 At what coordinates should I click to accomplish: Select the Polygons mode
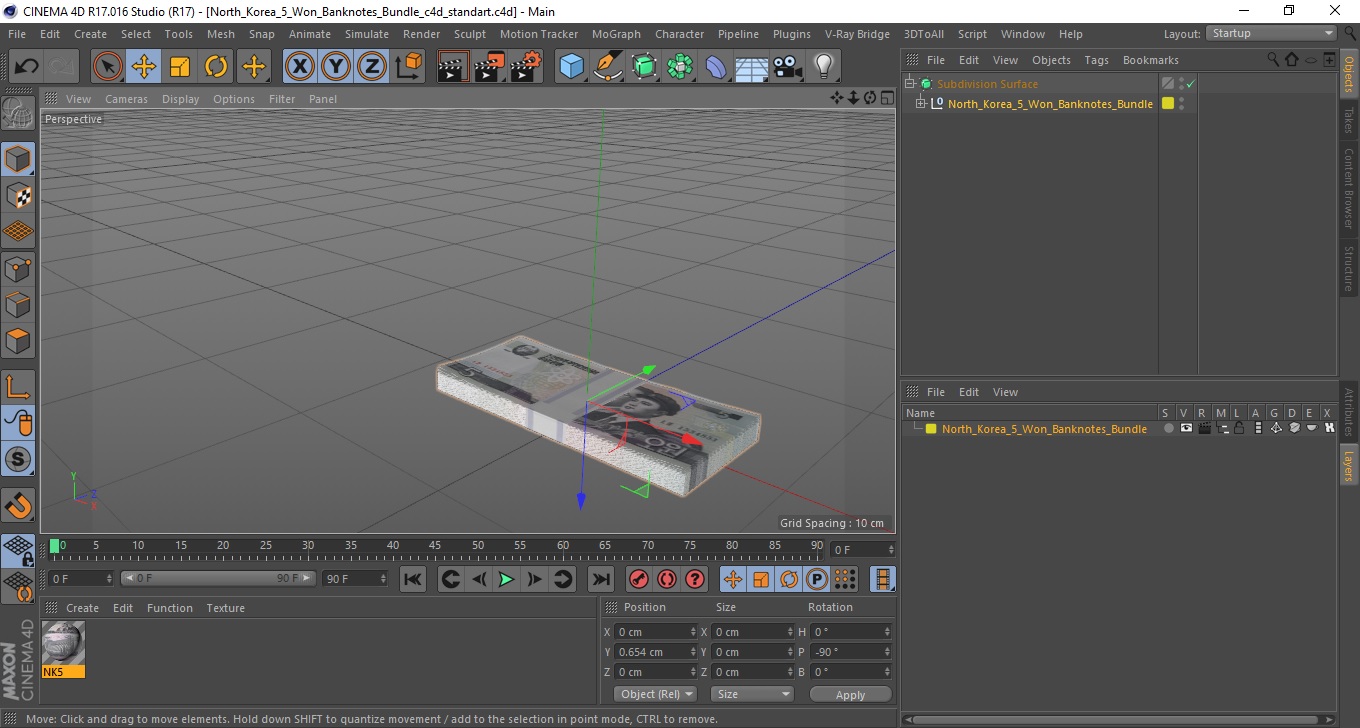tap(18, 341)
